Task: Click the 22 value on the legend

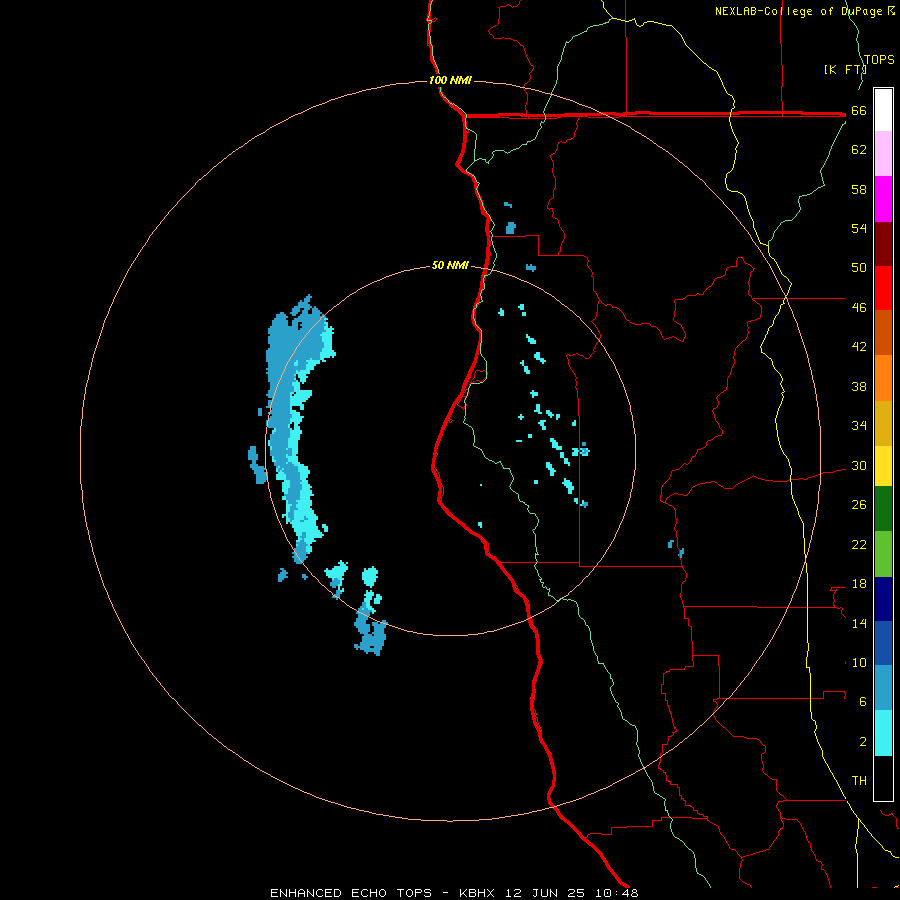Action: [x=859, y=544]
